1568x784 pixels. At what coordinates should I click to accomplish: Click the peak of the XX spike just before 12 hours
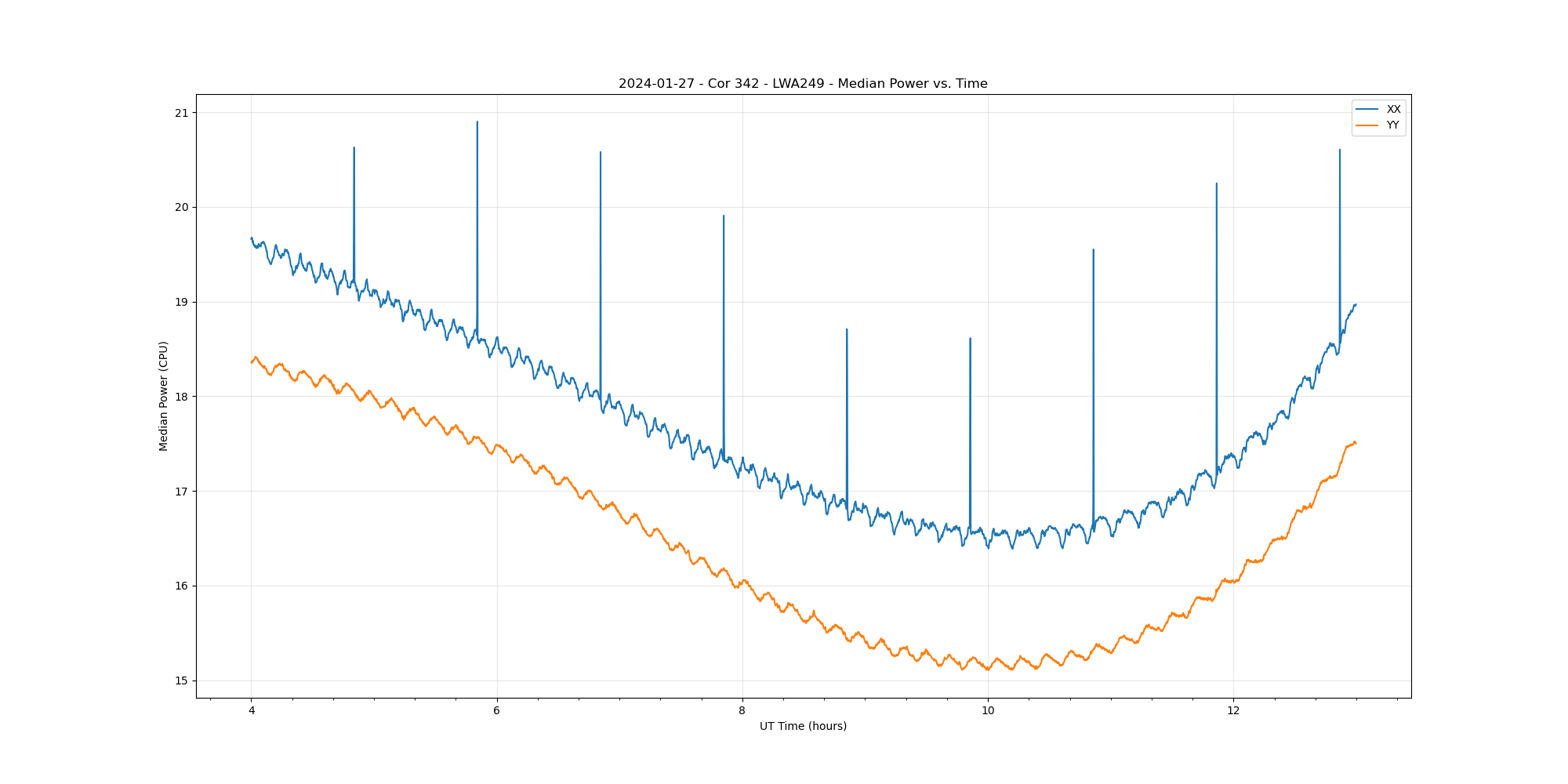point(1216,183)
